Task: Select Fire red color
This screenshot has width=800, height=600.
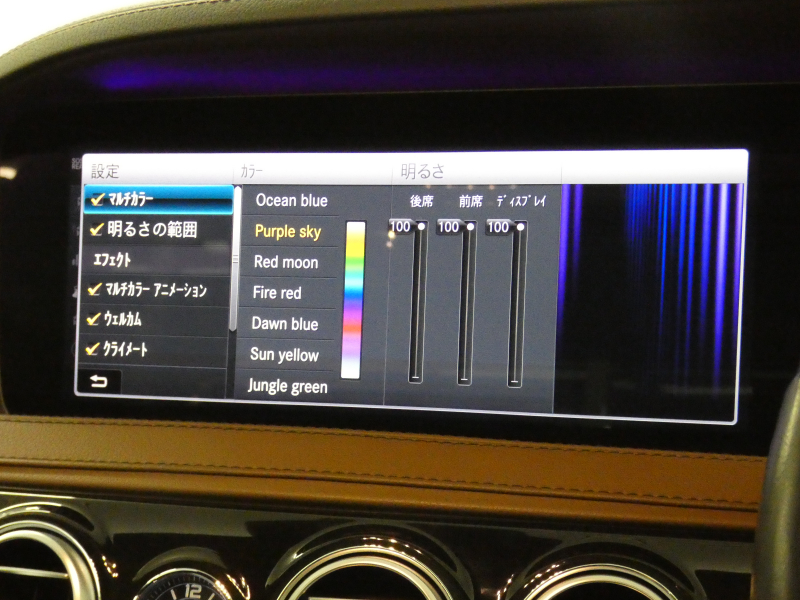Action: tap(278, 293)
